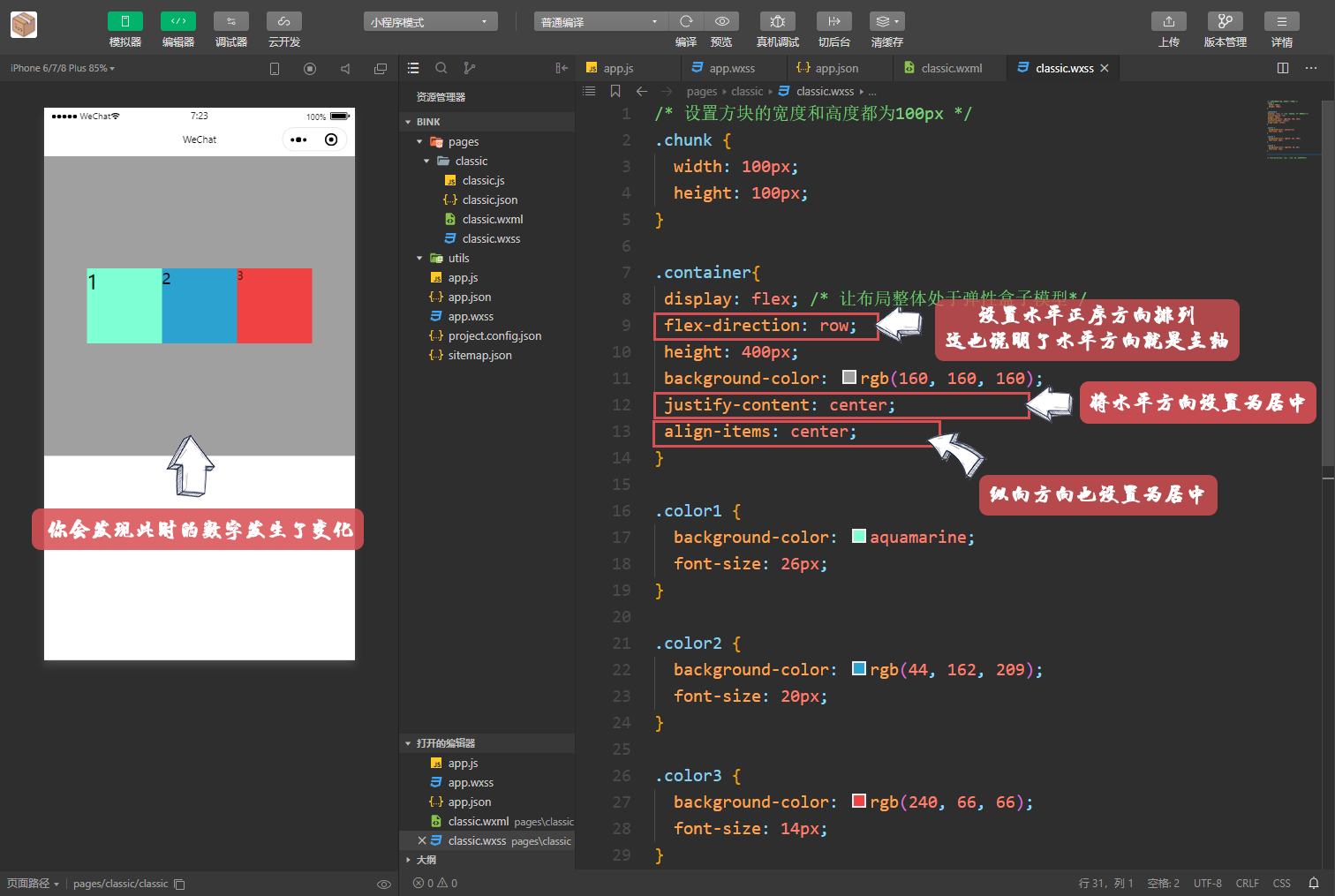
Task: Open the mini program mode dropdown
Action: pos(430,21)
